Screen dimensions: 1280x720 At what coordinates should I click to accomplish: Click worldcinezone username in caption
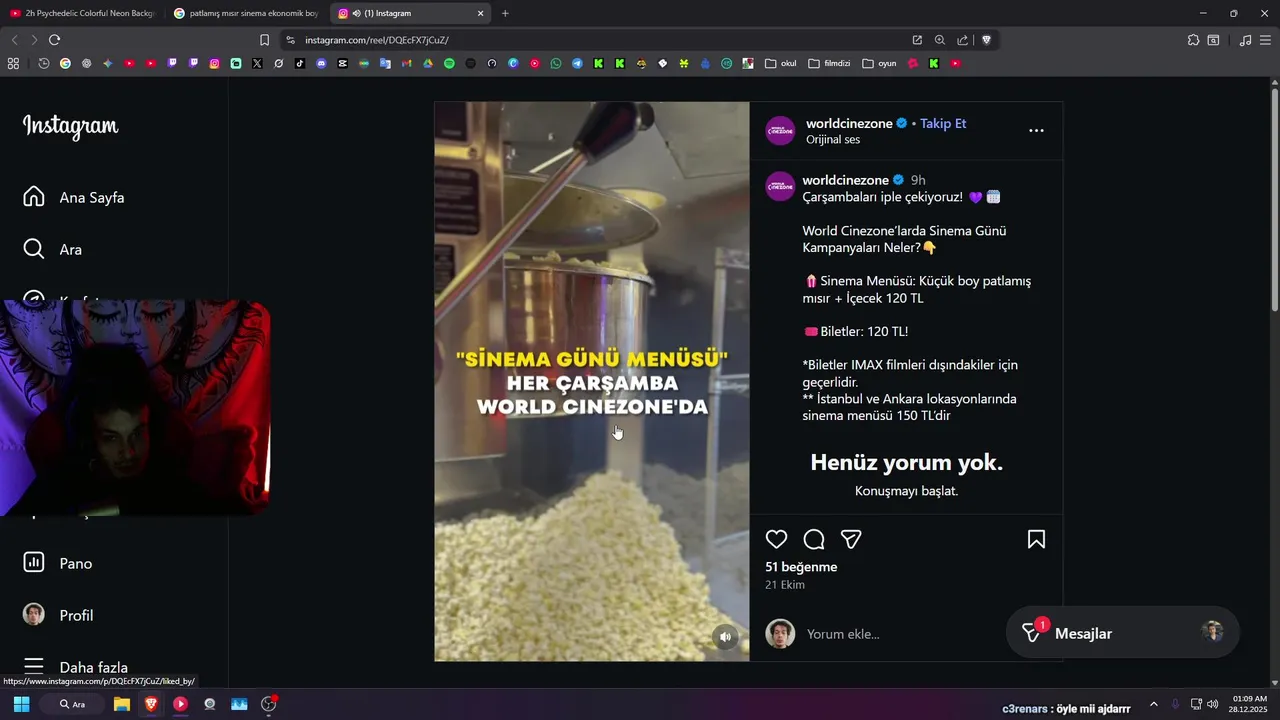click(845, 180)
